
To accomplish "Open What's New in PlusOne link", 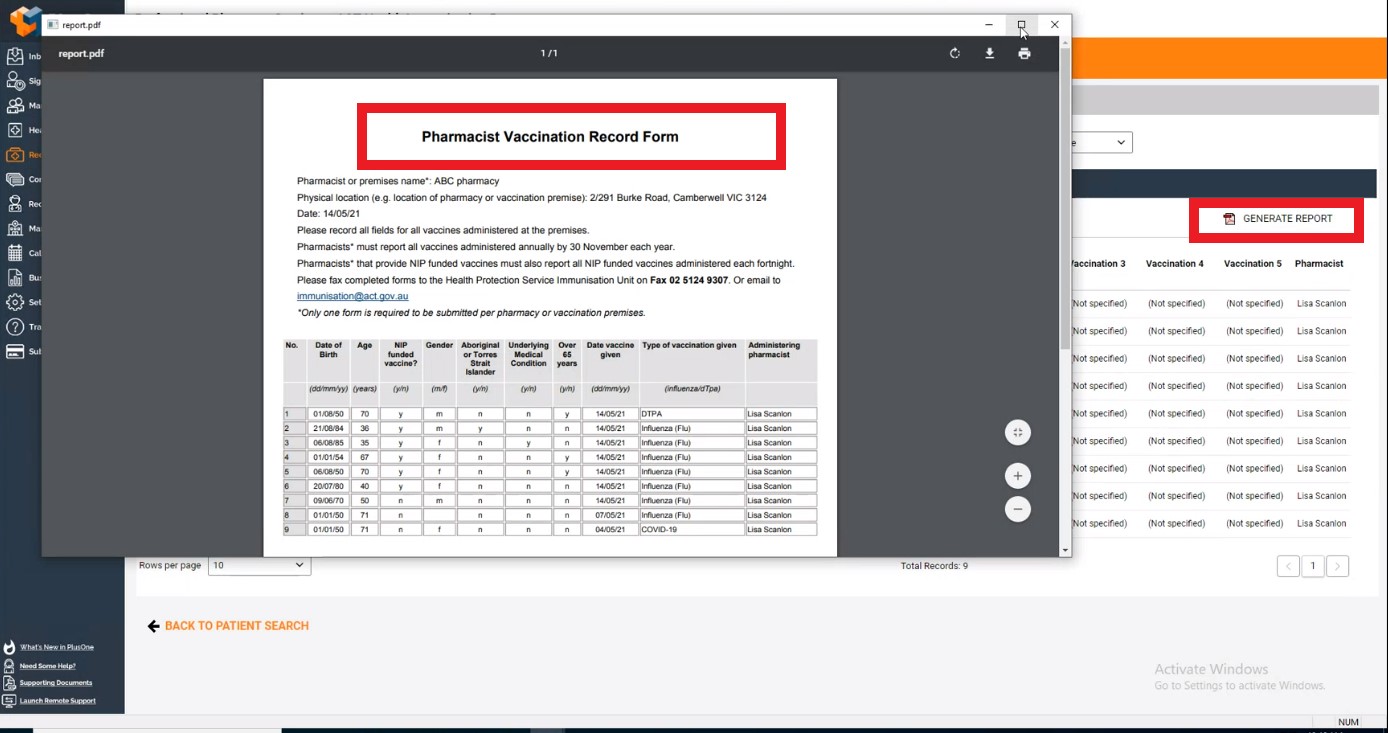I will [x=57, y=647].
